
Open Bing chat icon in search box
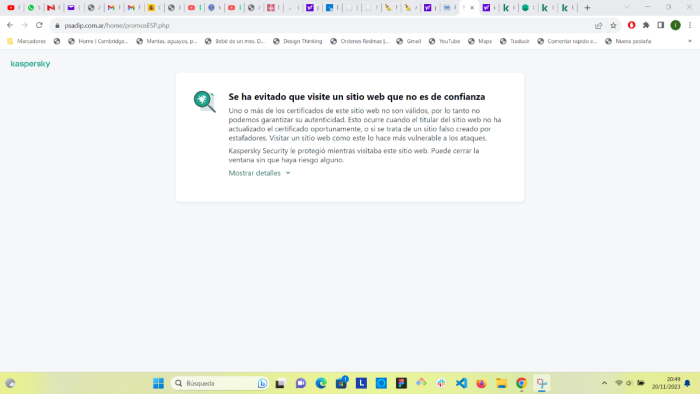262,383
